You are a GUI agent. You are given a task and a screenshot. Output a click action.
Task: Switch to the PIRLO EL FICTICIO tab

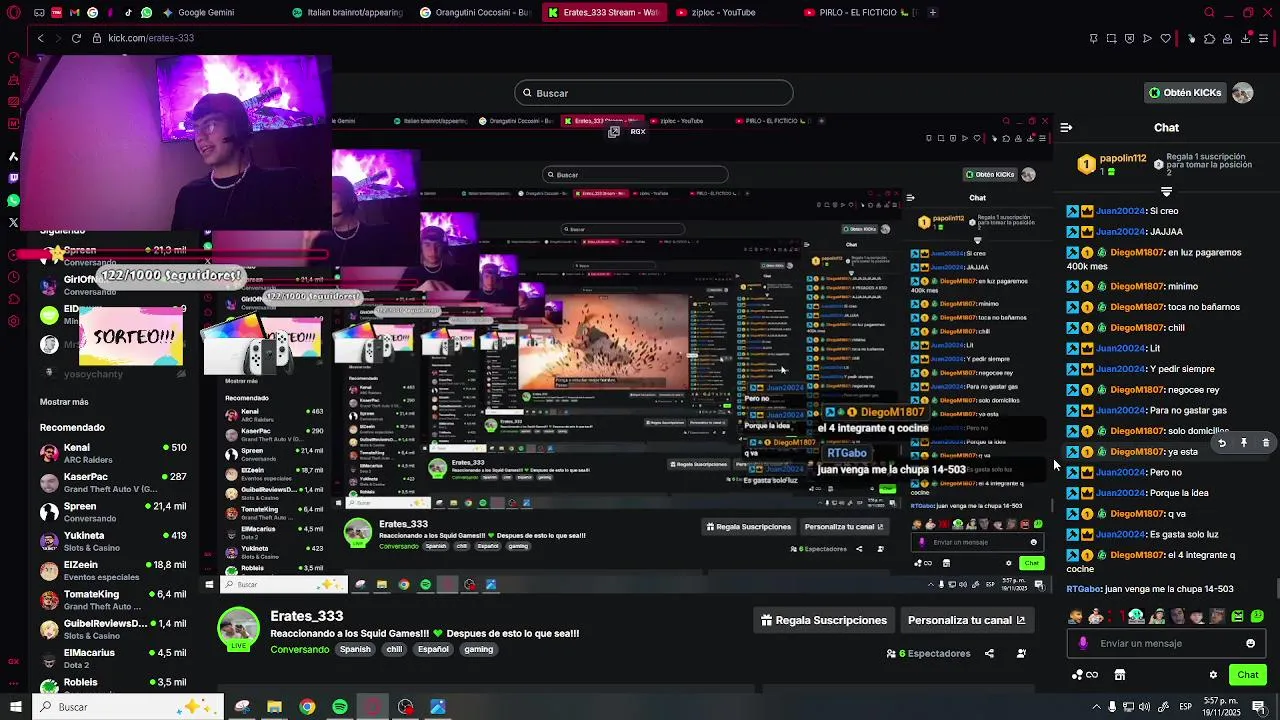point(860,12)
